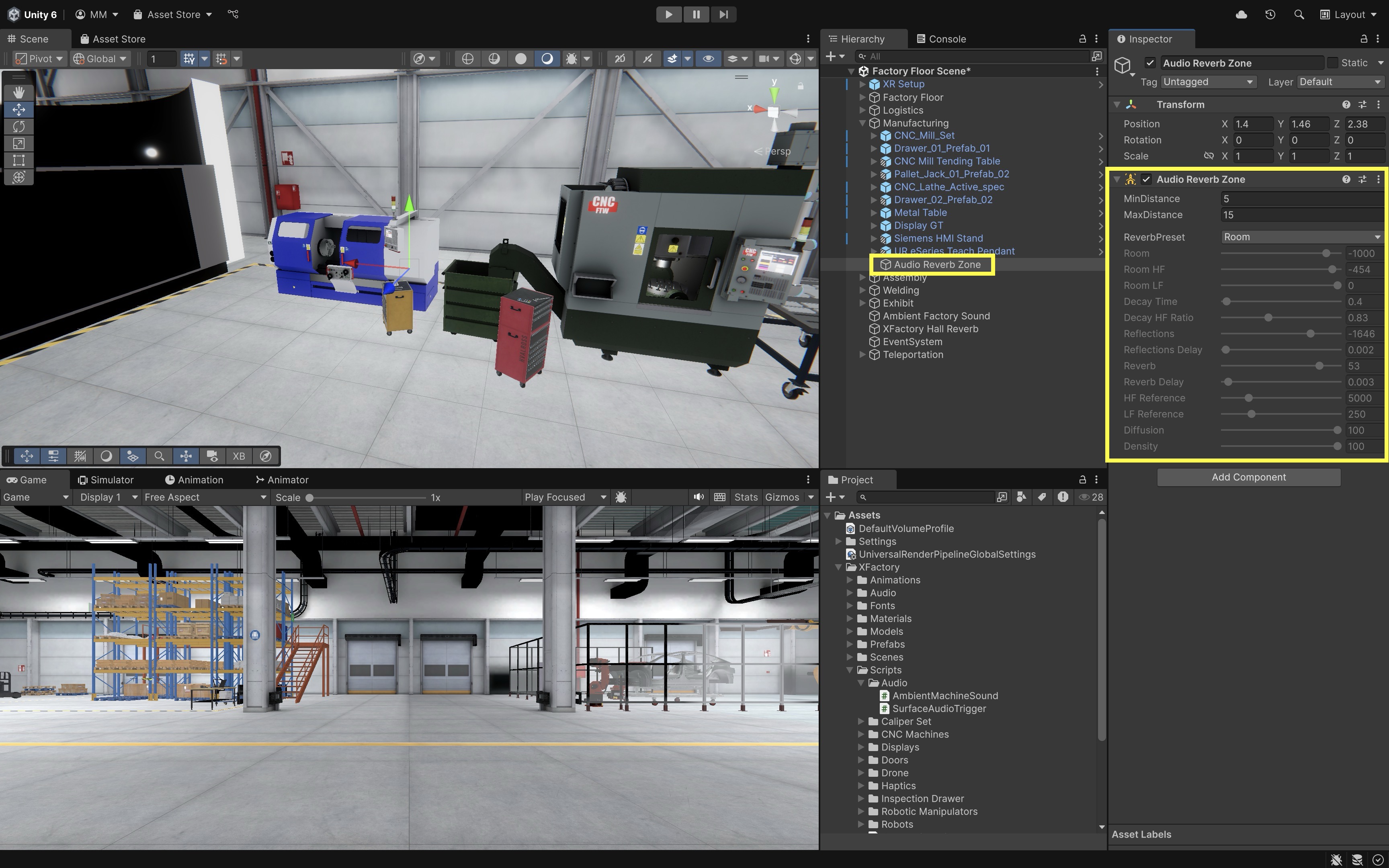Select the Scale tool in Scene toolbar
The image size is (1389, 868).
[x=18, y=143]
